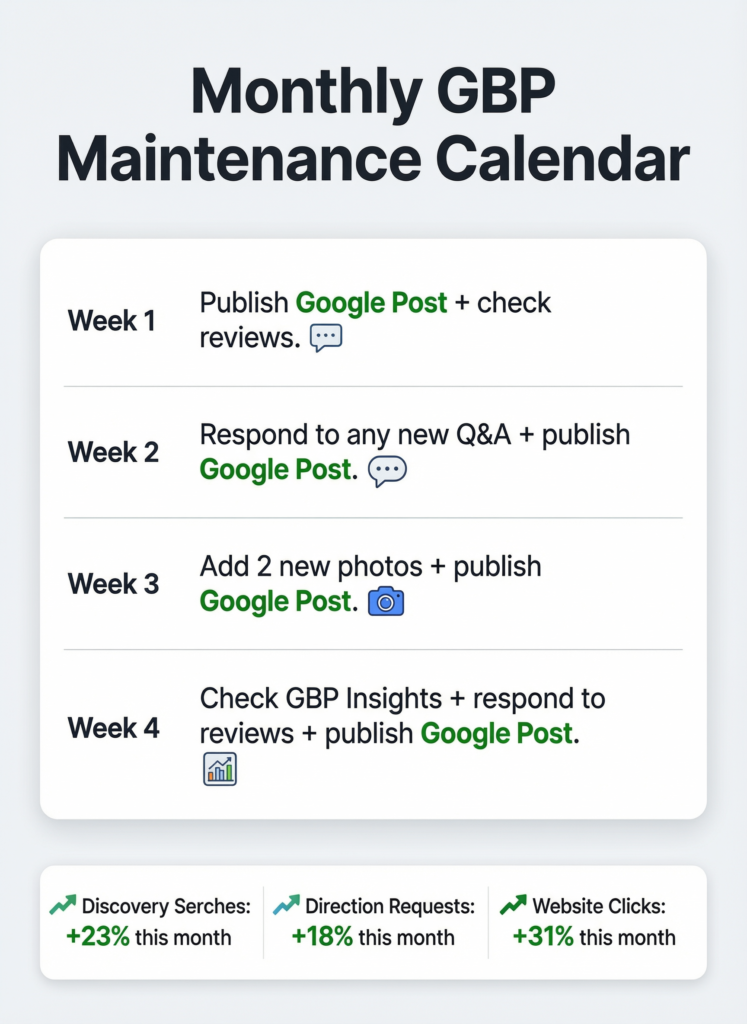Click the trend arrow beside Website Clicks

pos(513,904)
